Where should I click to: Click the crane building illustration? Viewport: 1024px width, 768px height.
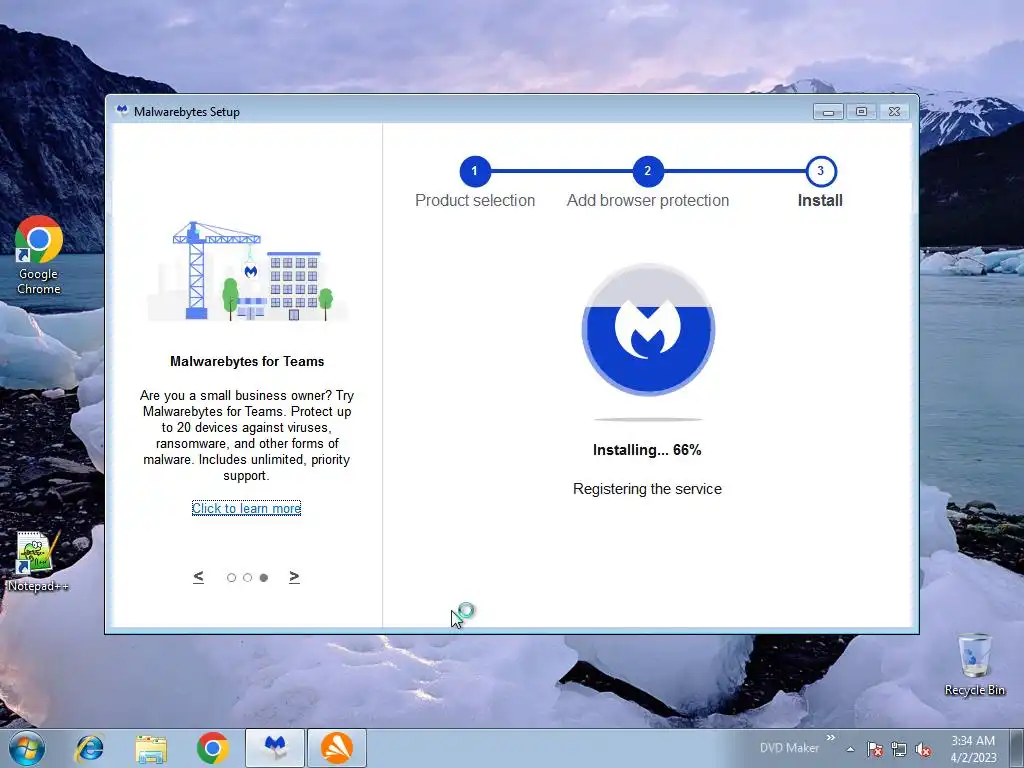point(247,271)
